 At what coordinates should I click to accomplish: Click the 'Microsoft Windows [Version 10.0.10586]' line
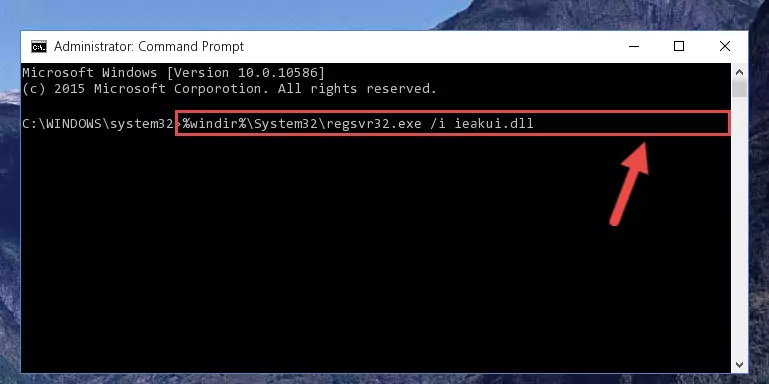click(173, 73)
